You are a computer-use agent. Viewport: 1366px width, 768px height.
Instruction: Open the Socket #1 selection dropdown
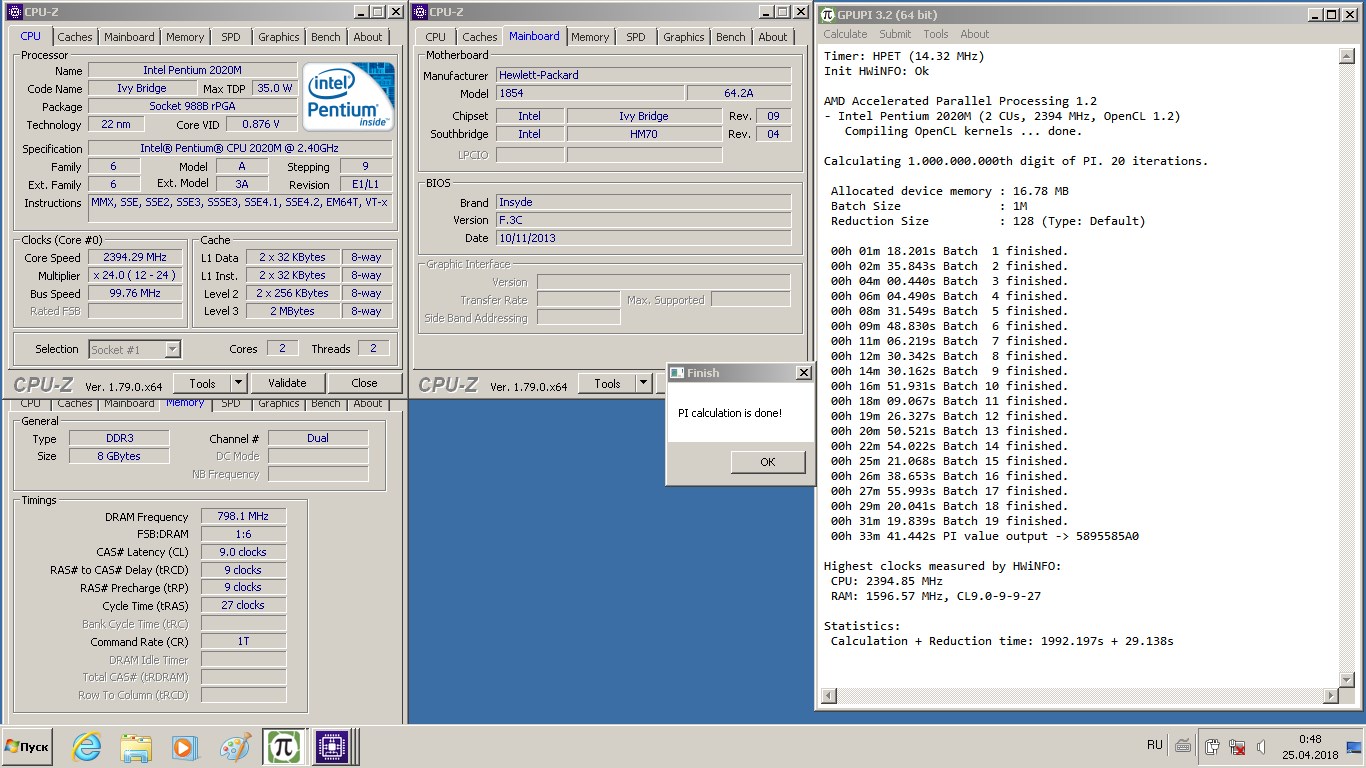tap(134, 349)
